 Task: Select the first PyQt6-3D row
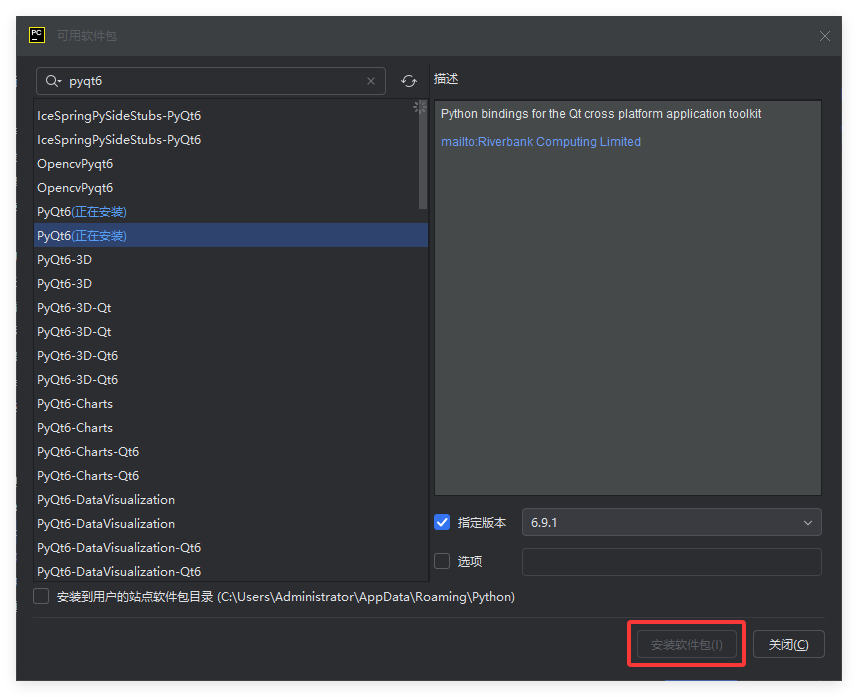tap(231, 260)
